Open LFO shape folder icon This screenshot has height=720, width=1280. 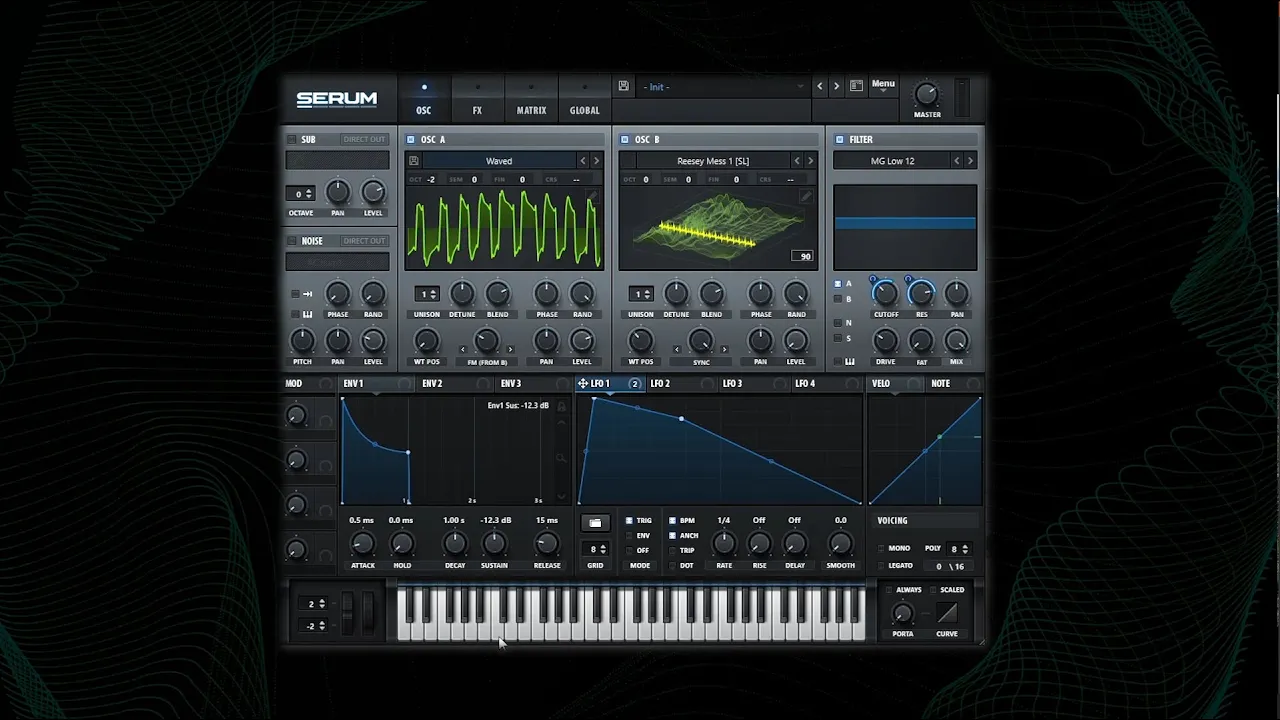(x=595, y=523)
